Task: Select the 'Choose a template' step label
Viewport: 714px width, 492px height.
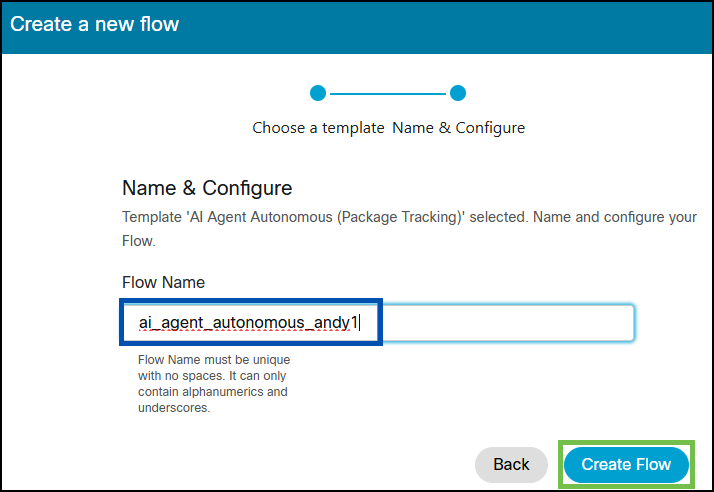Action: [x=318, y=128]
